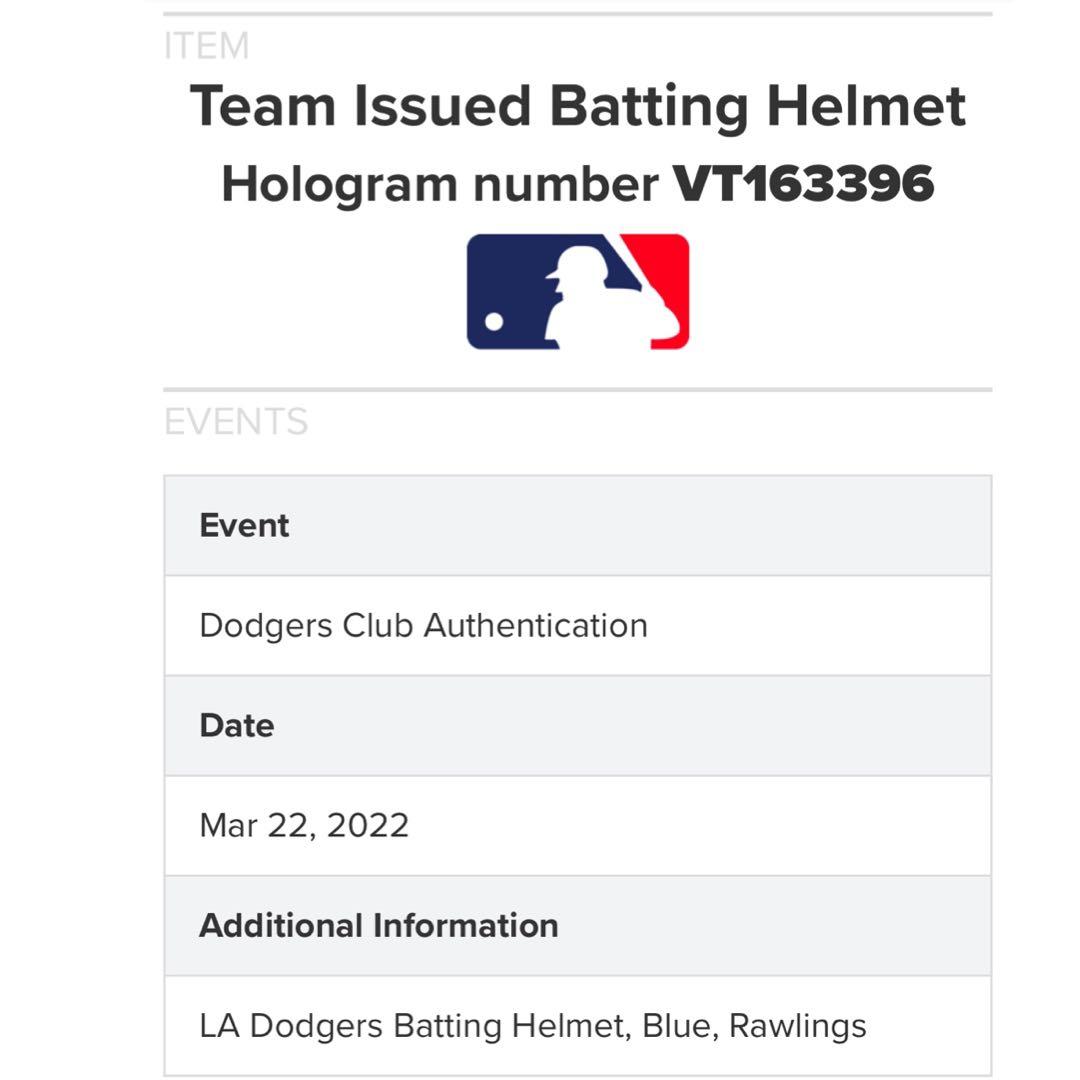Click the Event header row
Viewport: 1080px width, 1080px height.
577,526
